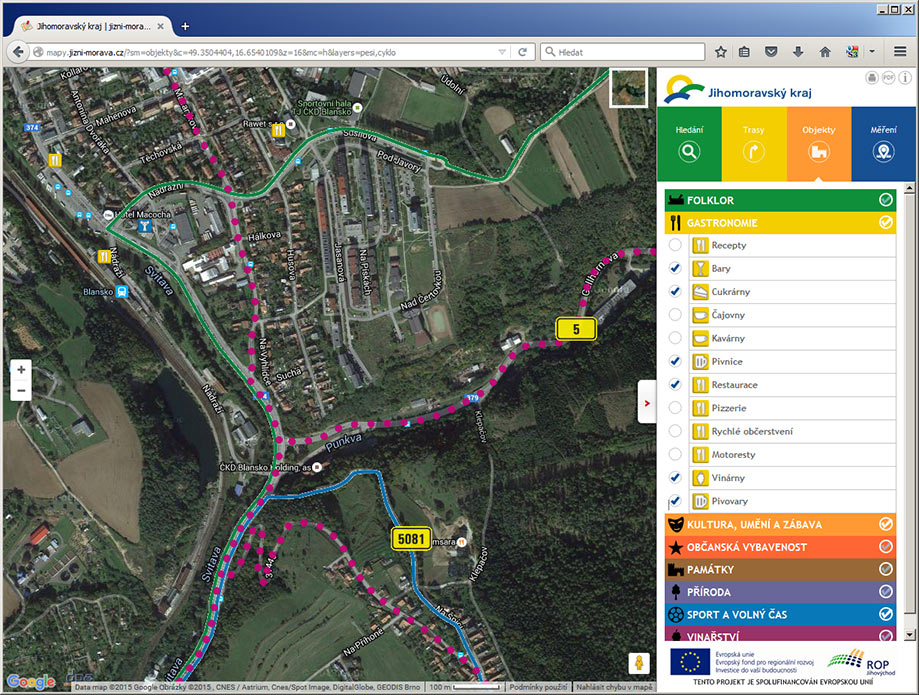This screenshot has width=919, height=695.
Task: Open the info icon in panel
Action: pyautogui.click(x=905, y=77)
